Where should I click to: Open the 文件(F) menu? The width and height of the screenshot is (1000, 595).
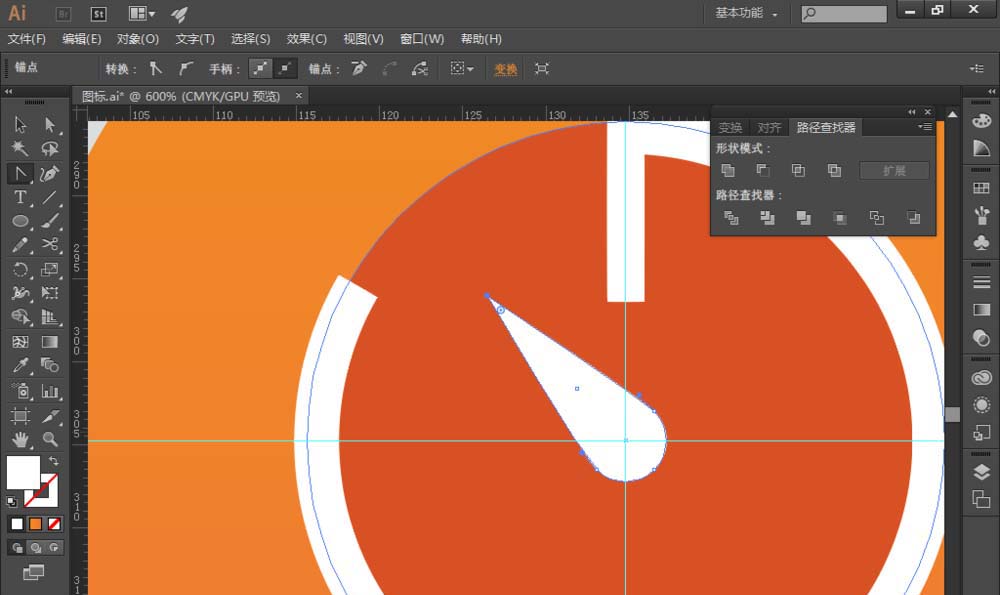[x=27, y=39]
